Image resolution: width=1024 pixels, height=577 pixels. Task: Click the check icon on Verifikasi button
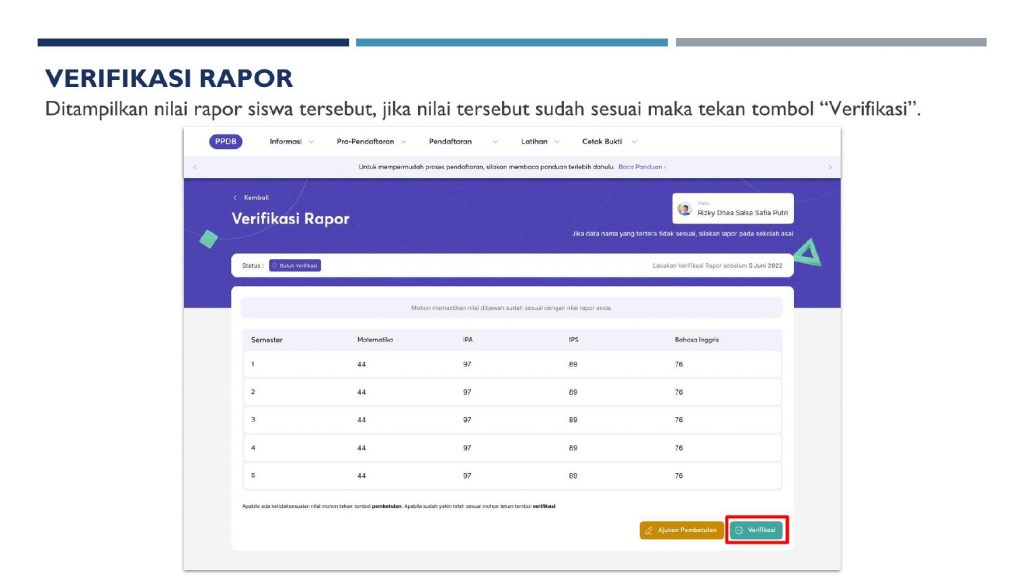tap(739, 531)
